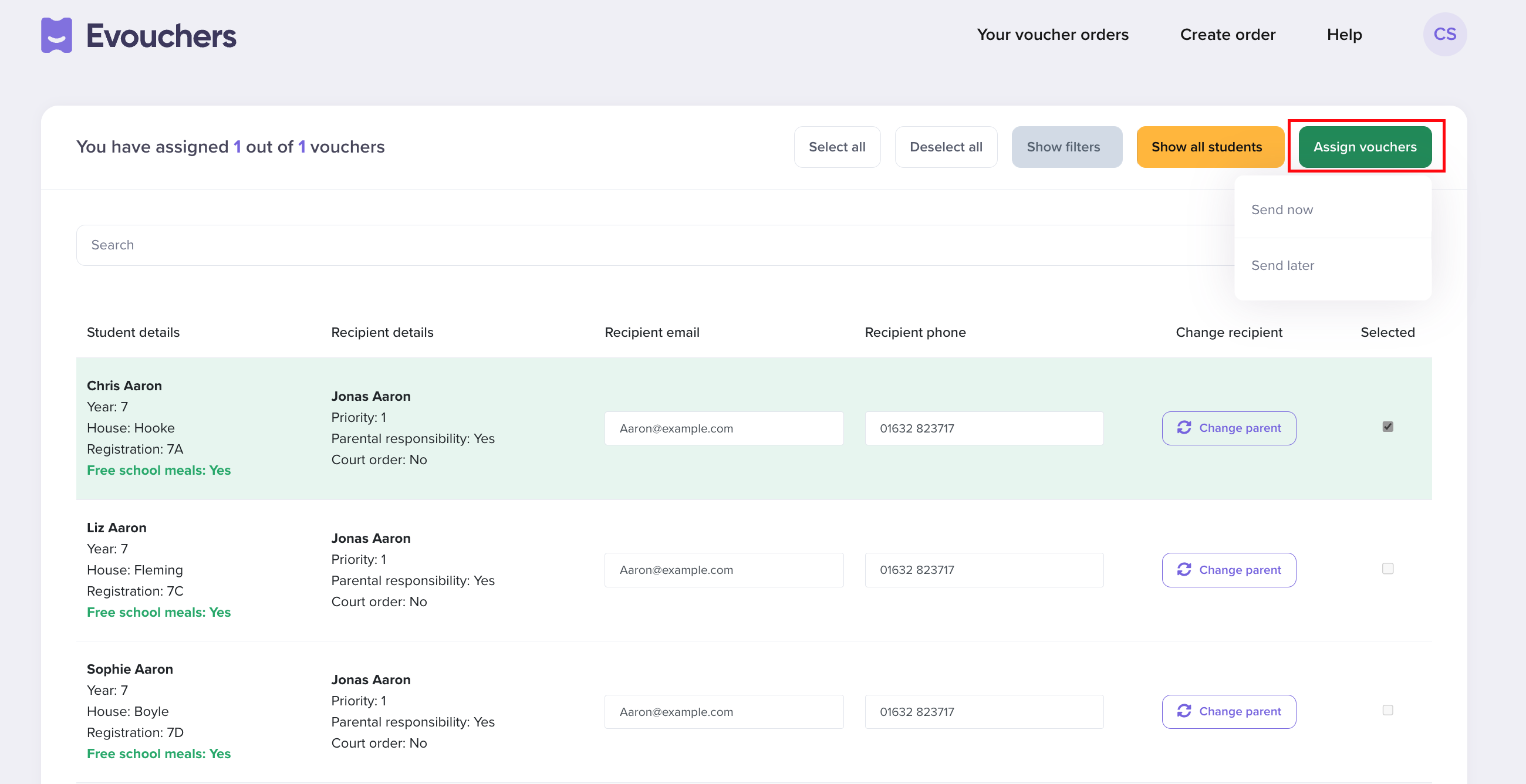Edit Liz Aaron's recipient phone field

tap(983, 570)
